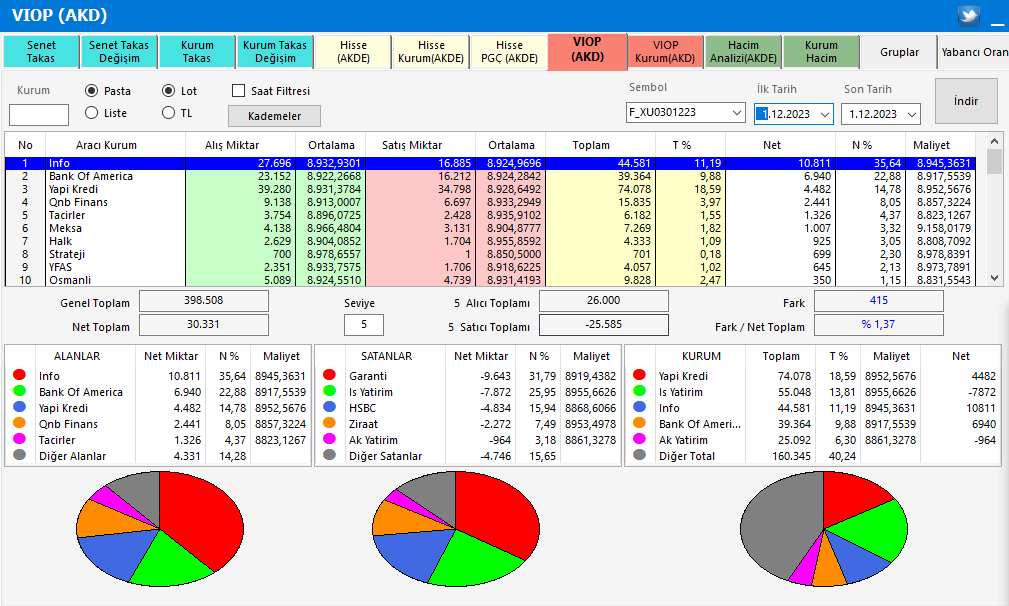
Task: Switch to the Hisse (AKDE) tab
Action: click(353, 51)
